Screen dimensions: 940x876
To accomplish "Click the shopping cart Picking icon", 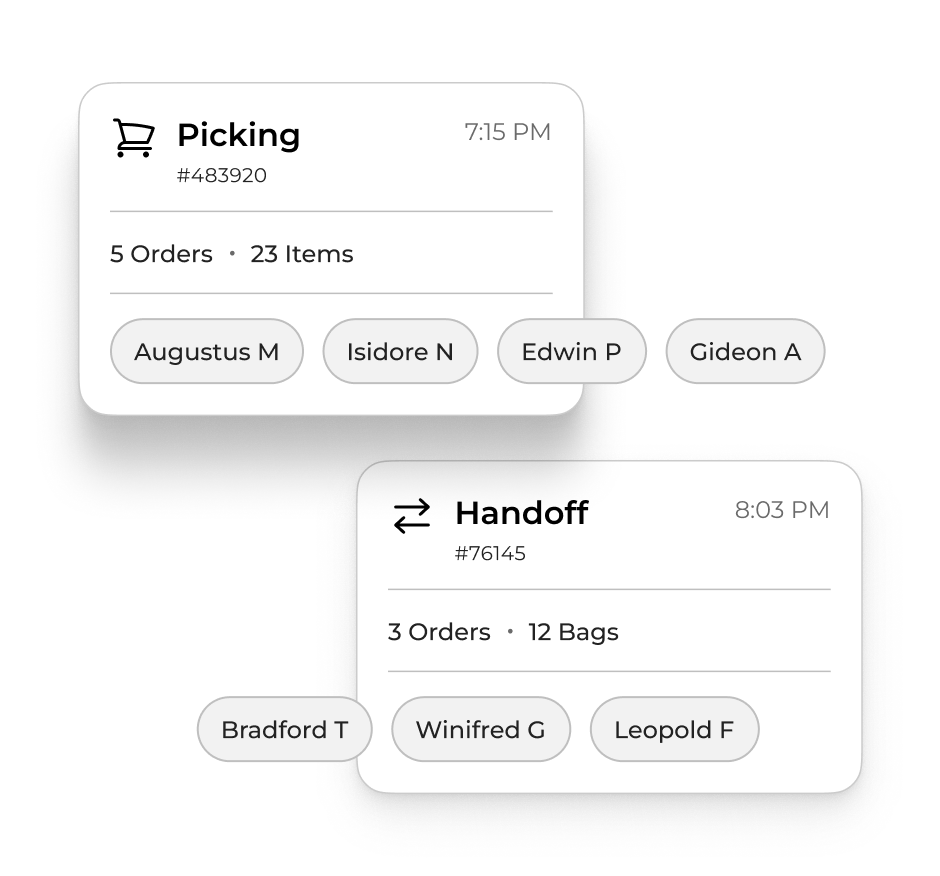I will (x=133, y=138).
